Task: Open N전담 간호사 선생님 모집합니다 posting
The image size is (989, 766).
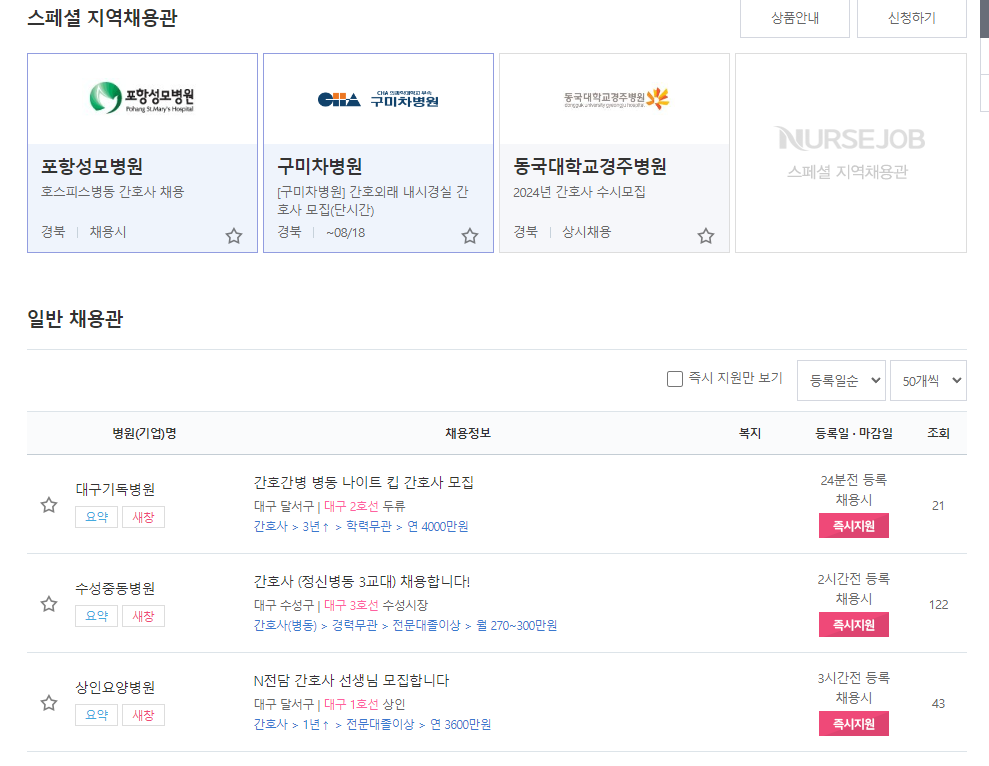Action: point(351,680)
